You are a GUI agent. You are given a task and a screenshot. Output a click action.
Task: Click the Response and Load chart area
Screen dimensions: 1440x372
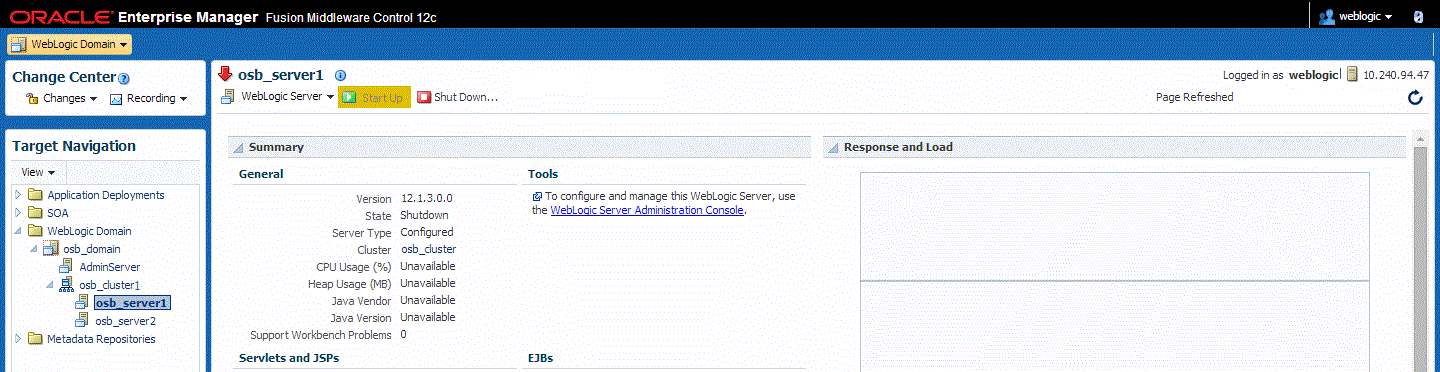pyautogui.click(x=1114, y=272)
